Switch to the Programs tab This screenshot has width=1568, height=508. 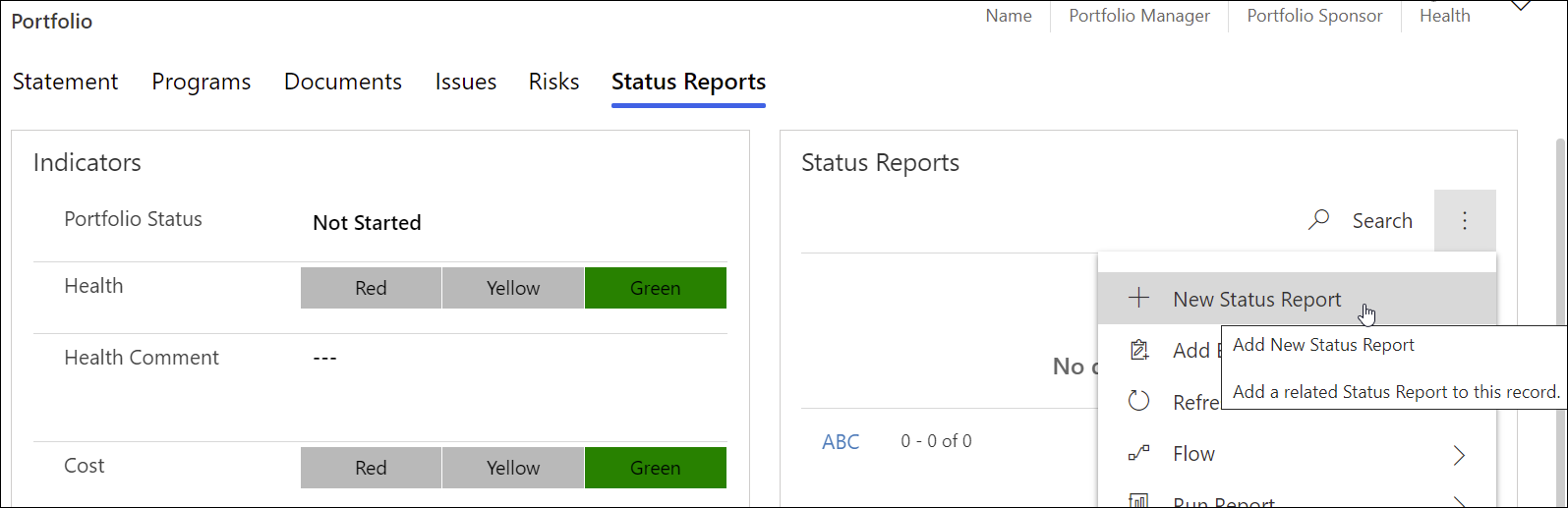(201, 82)
